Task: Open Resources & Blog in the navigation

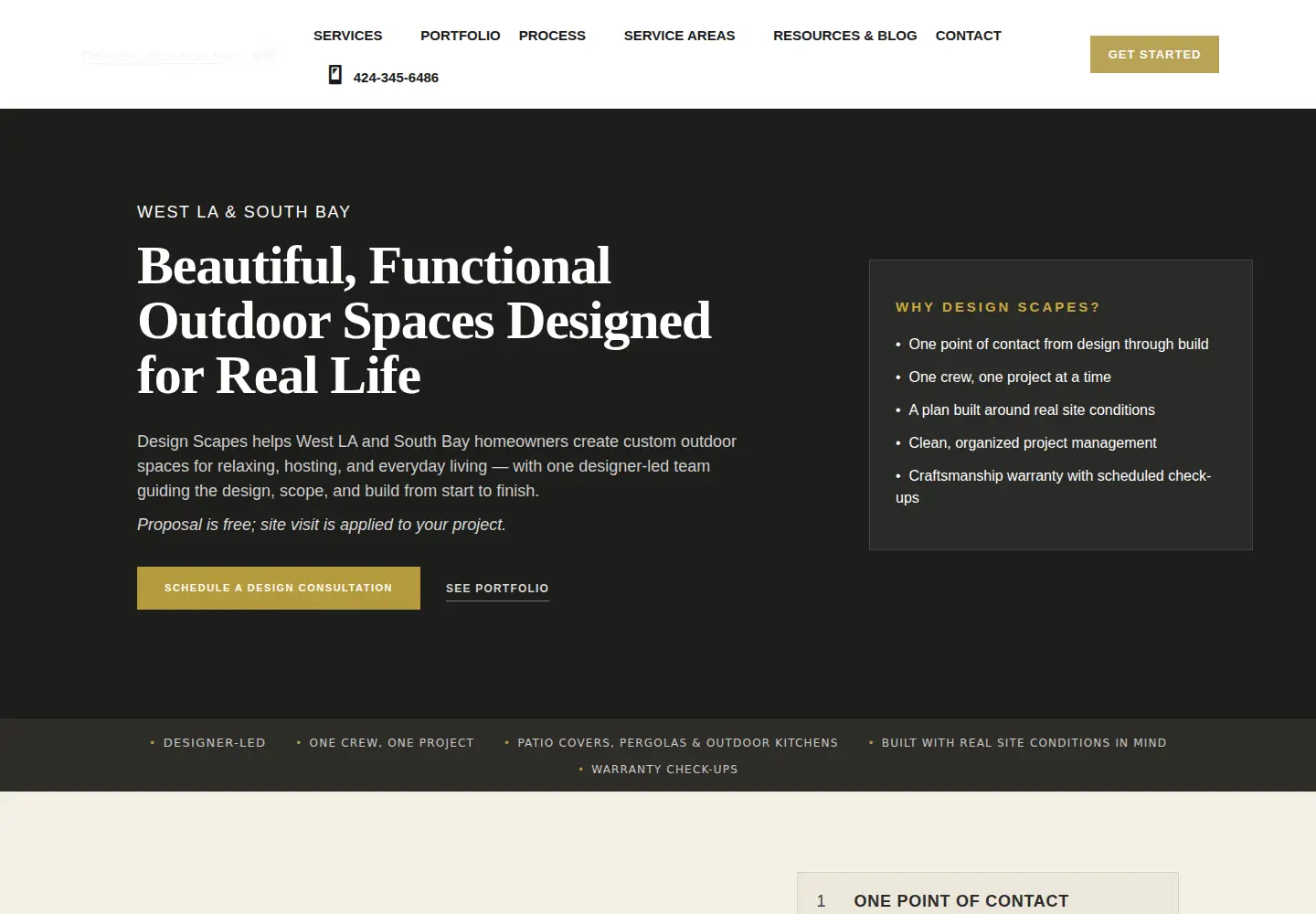Action: tap(845, 36)
